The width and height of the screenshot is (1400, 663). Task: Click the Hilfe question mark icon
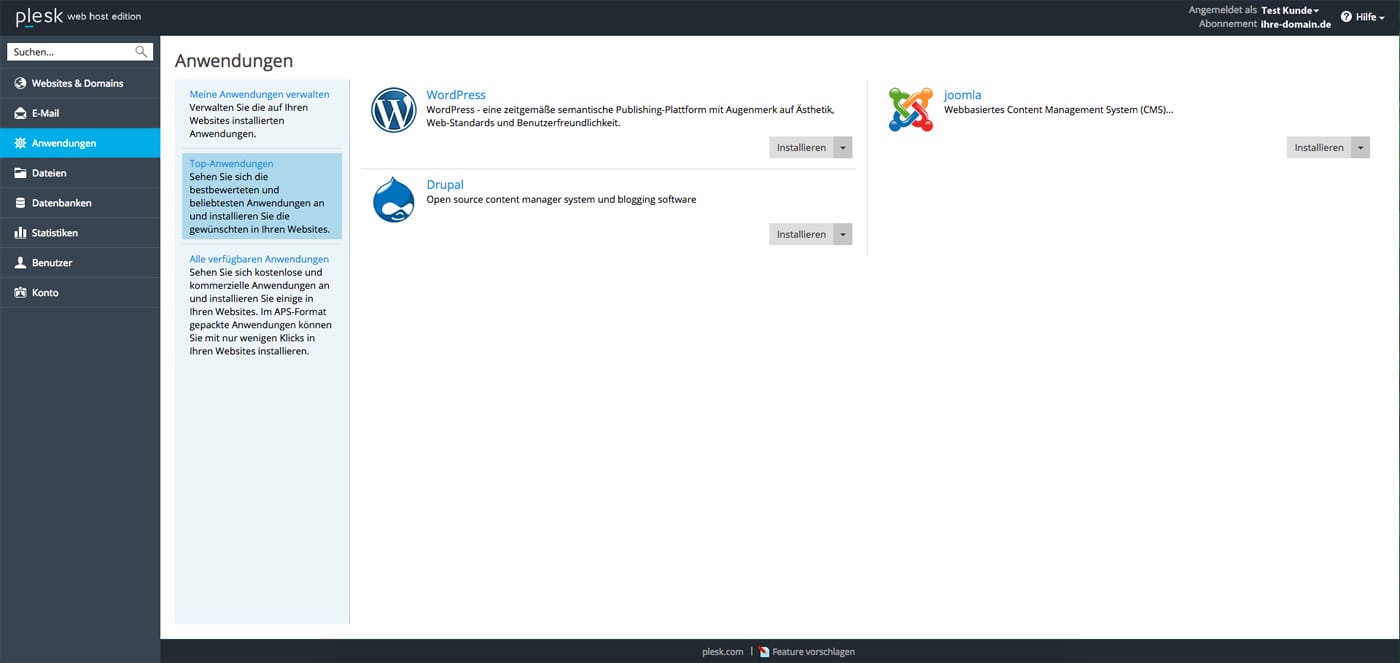pos(1346,17)
